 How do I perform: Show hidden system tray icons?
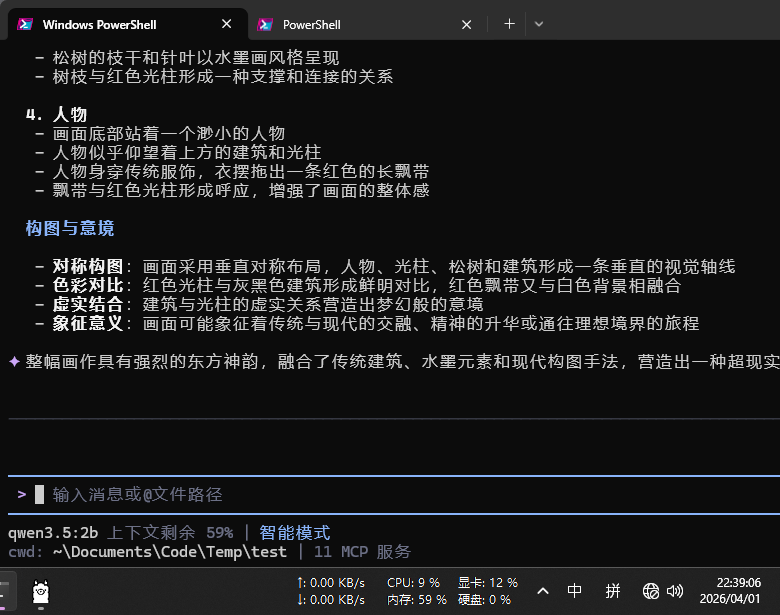pyautogui.click(x=543, y=591)
